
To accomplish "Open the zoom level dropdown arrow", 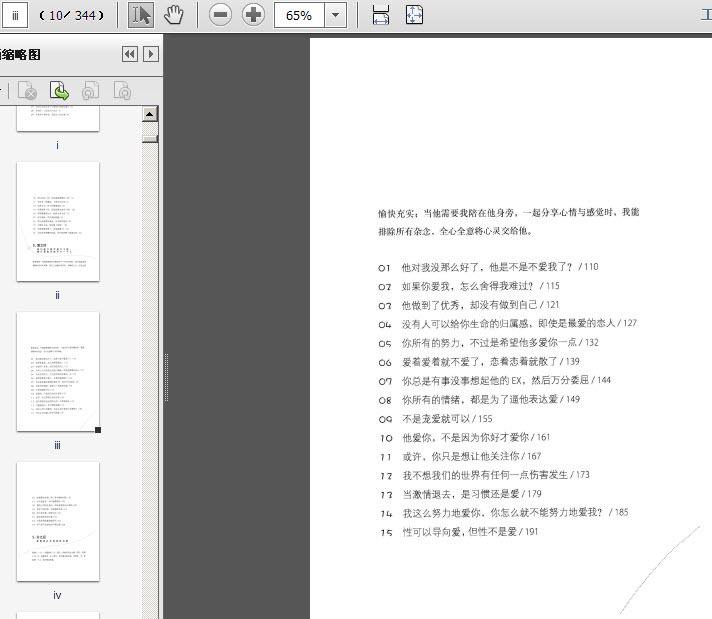I will (336, 15).
